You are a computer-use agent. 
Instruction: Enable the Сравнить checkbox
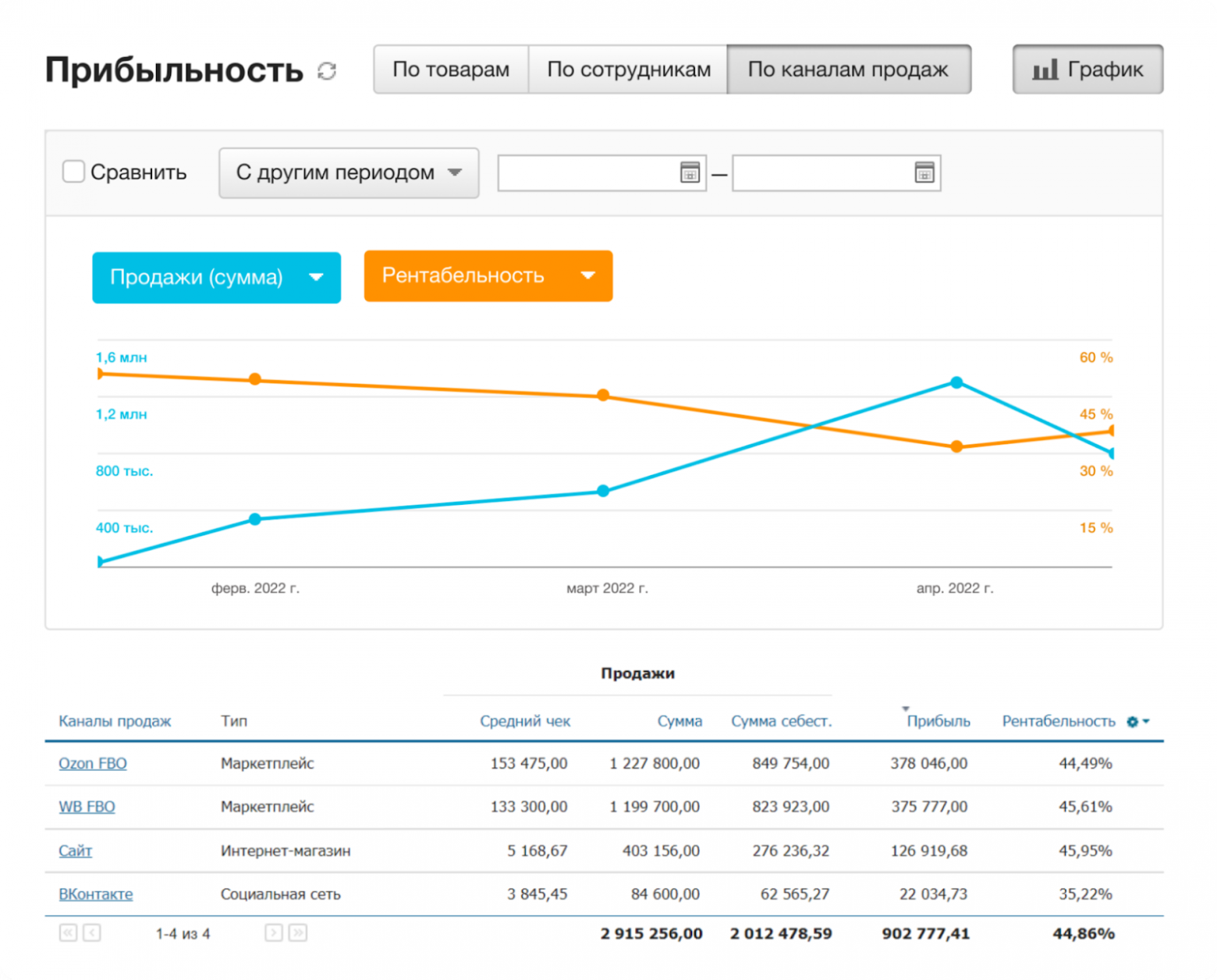click(73, 172)
